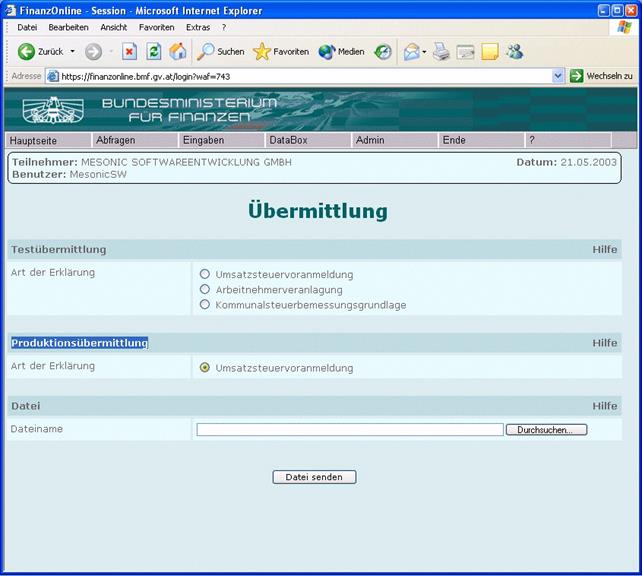Image resolution: width=642 pixels, height=576 pixels.
Task: Open the Abfragen navigation menu
Action: [115, 141]
